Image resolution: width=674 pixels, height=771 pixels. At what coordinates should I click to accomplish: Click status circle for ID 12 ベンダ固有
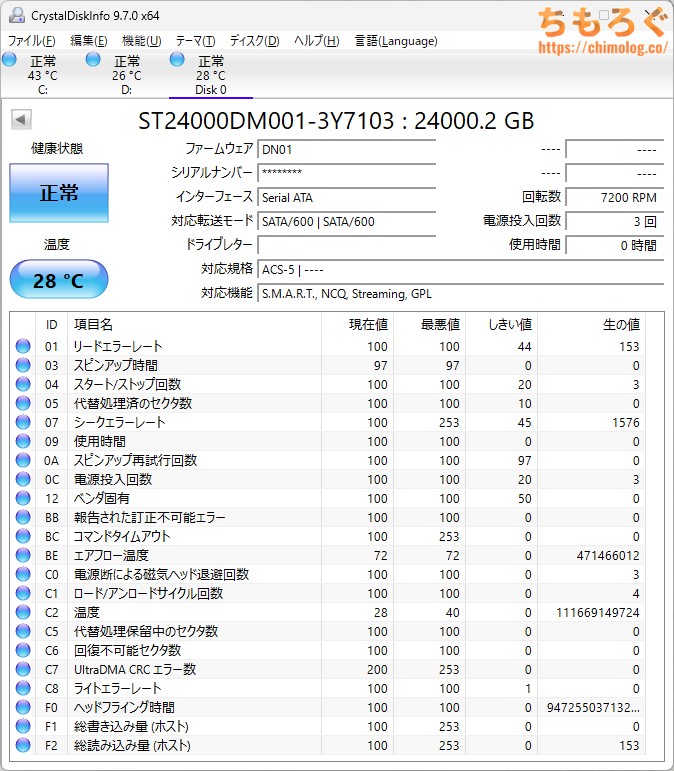pyautogui.click(x=23, y=498)
